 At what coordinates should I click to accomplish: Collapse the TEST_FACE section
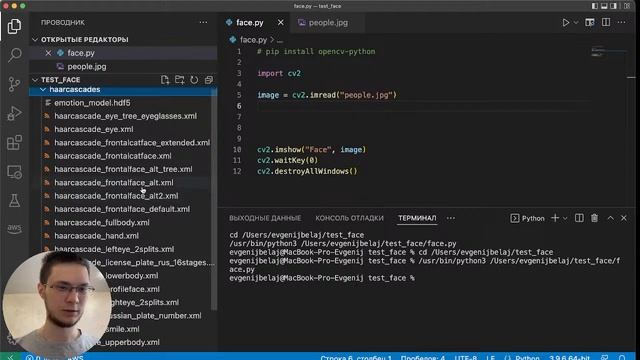pos(60,80)
